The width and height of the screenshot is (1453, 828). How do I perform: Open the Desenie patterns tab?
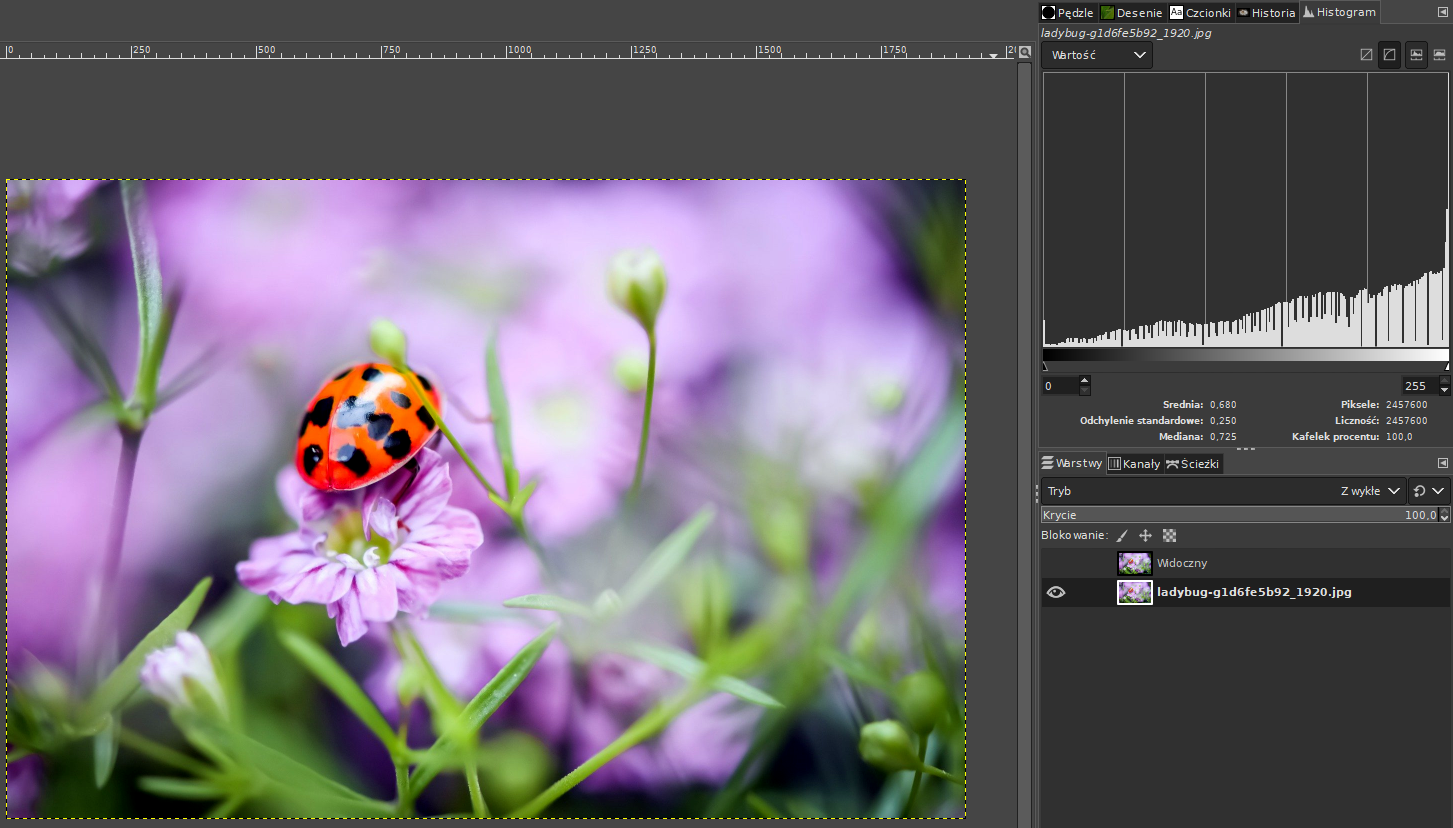[1132, 13]
